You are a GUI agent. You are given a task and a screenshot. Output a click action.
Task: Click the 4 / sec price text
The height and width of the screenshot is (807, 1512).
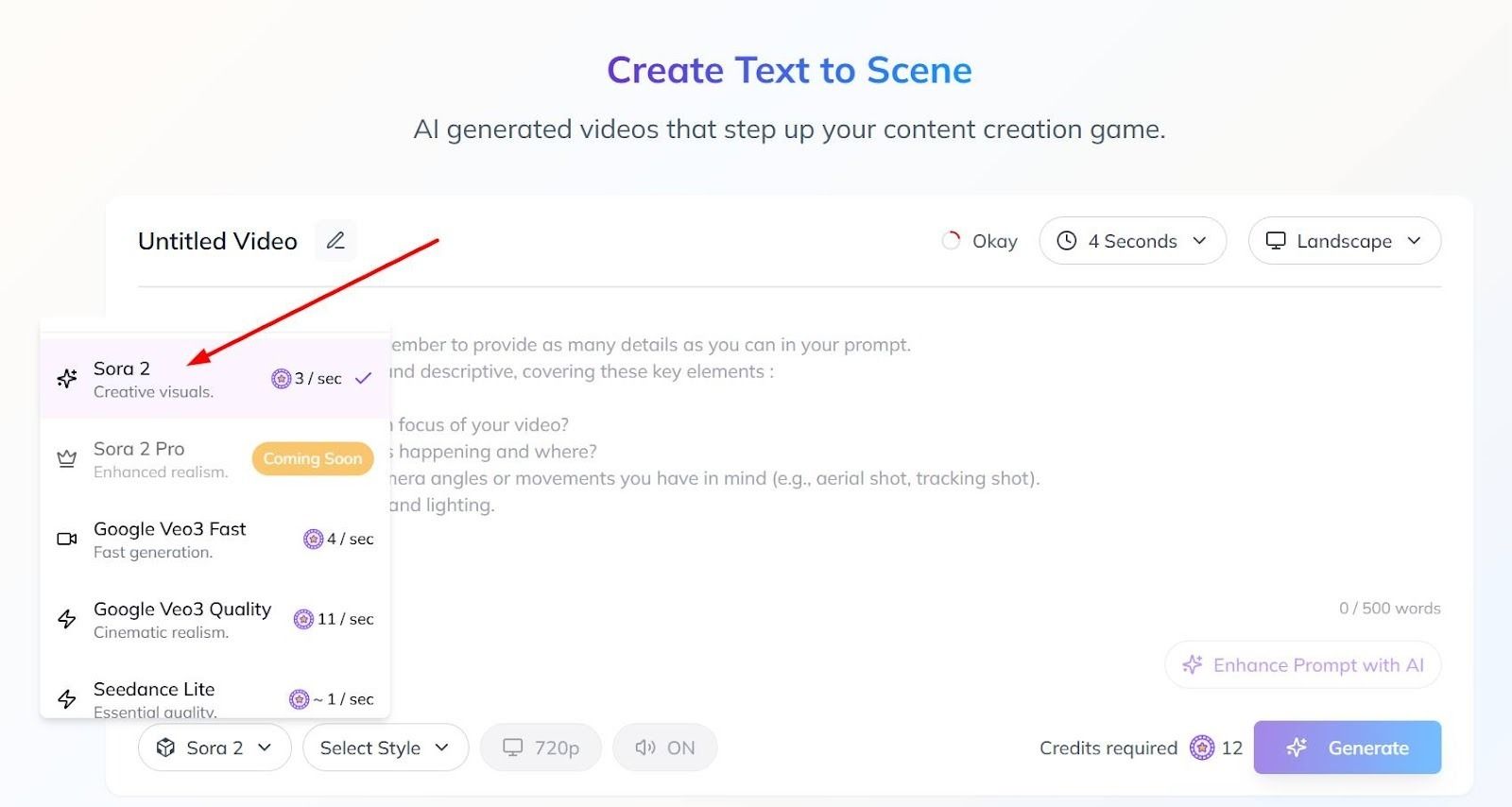351,539
